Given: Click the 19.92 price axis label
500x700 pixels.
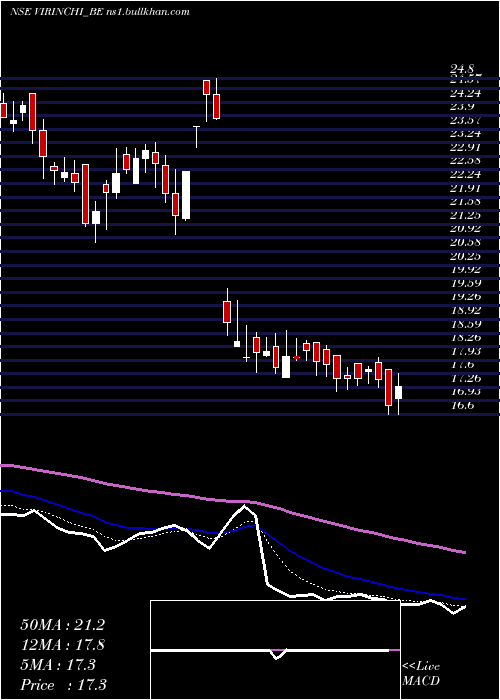Looking at the screenshot, I should tap(465, 270).
